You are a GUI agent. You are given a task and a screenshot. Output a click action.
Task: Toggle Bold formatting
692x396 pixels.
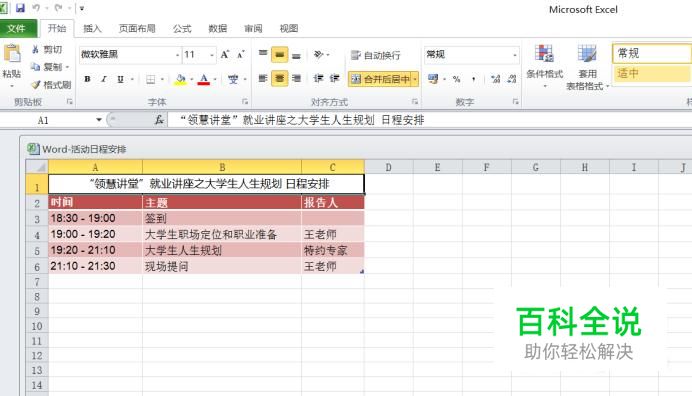[87, 79]
